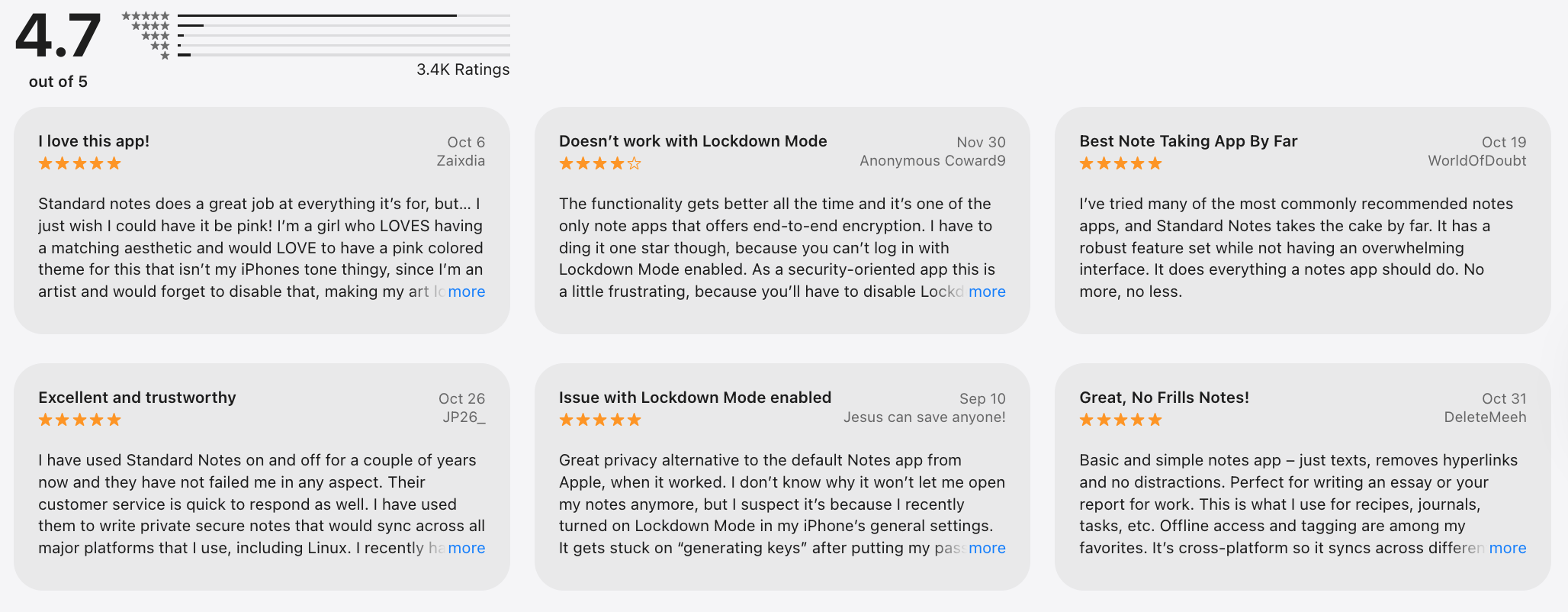Click the five-star row icon in the ratings histogram
This screenshot has width=1568, height=612.
pos(146,16)
